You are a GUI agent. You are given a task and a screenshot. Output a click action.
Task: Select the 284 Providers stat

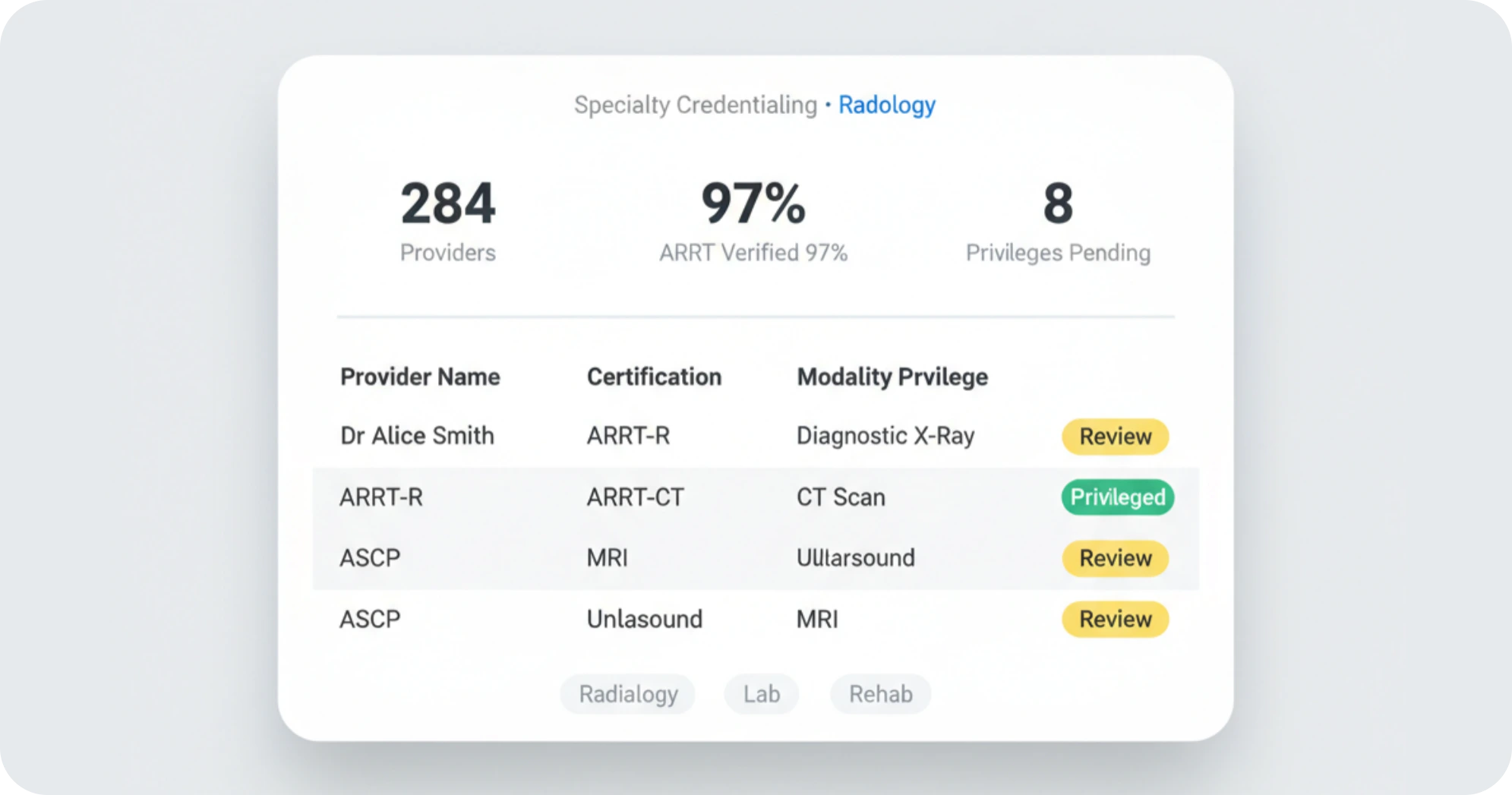point(448,221)
